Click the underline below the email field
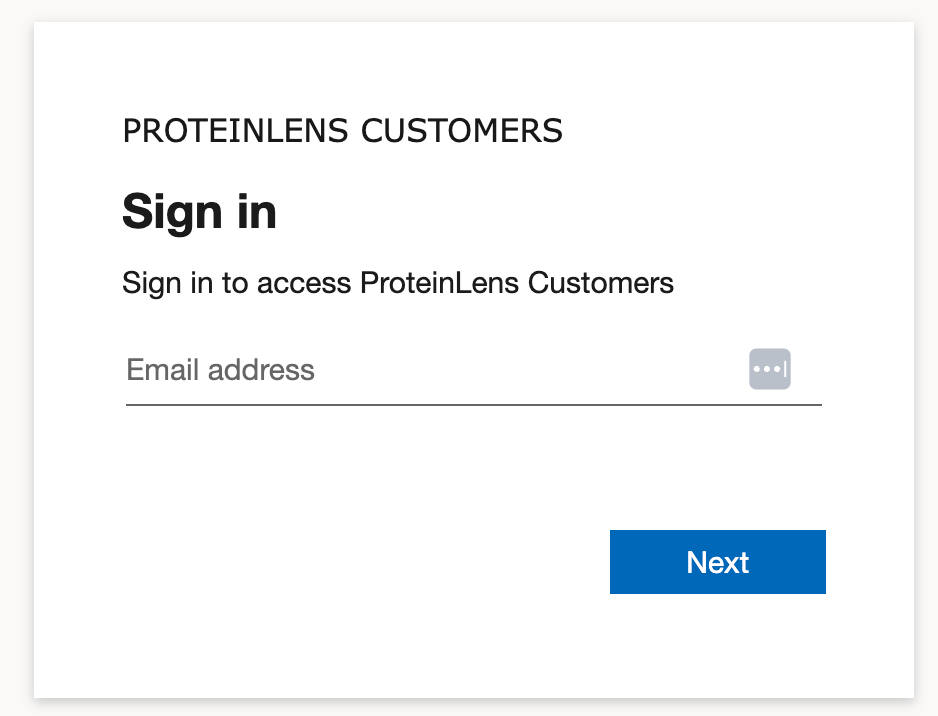The height and width of the screenshot is (716, 938). (x=473, y=404)
